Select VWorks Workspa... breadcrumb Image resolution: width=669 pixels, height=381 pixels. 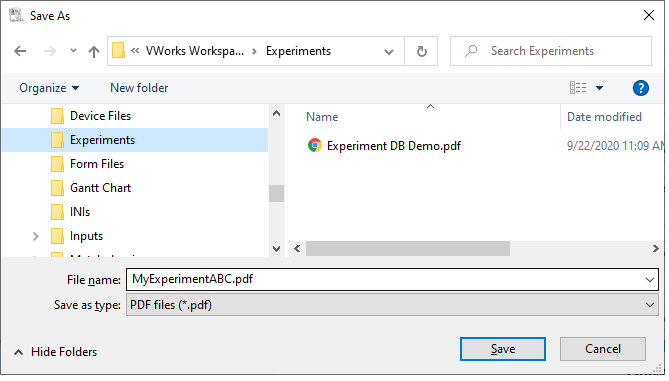[x=195, y=51]
